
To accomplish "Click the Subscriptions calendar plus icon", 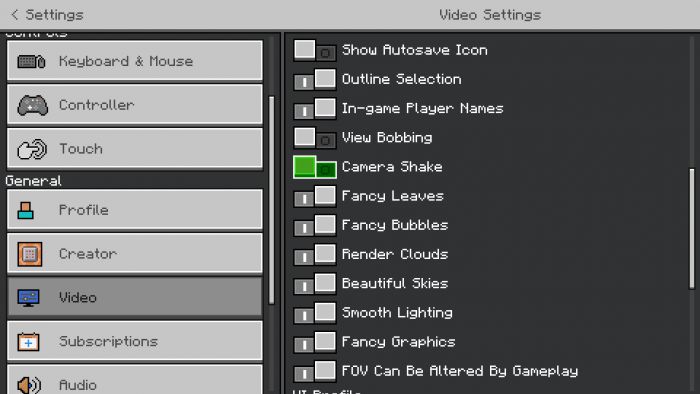I will [29, 342].
